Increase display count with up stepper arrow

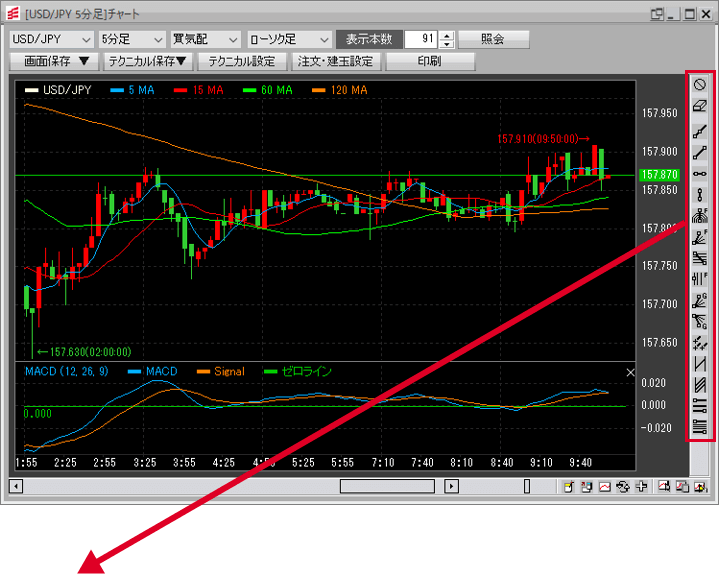pyautogui.click(x=447, y=35)
